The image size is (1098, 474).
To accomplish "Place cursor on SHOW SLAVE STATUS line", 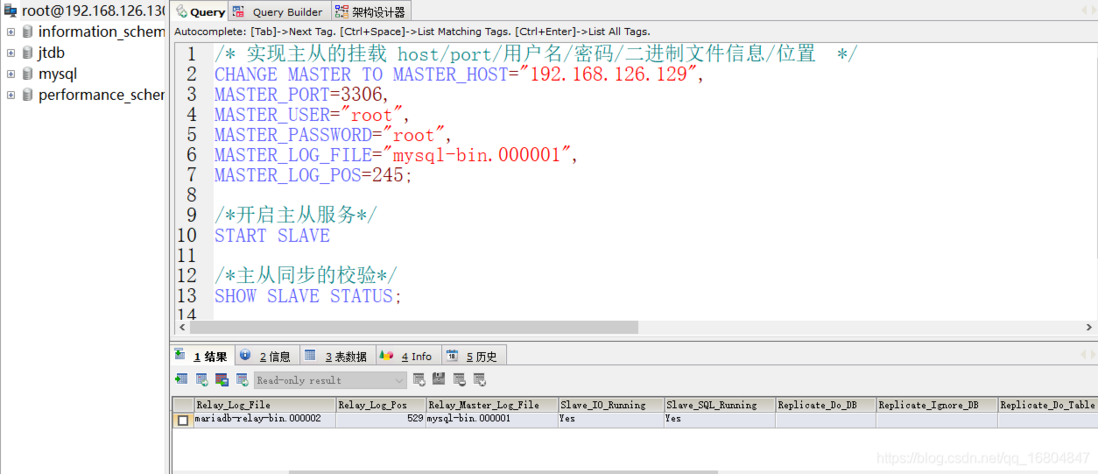I will [308, 296].
